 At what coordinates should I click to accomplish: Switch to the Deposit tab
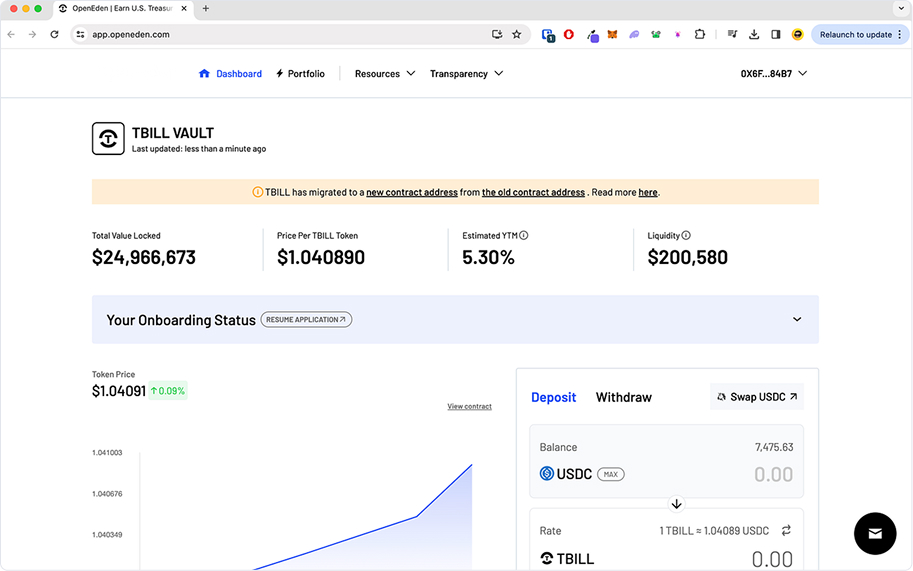click(553, 397)
